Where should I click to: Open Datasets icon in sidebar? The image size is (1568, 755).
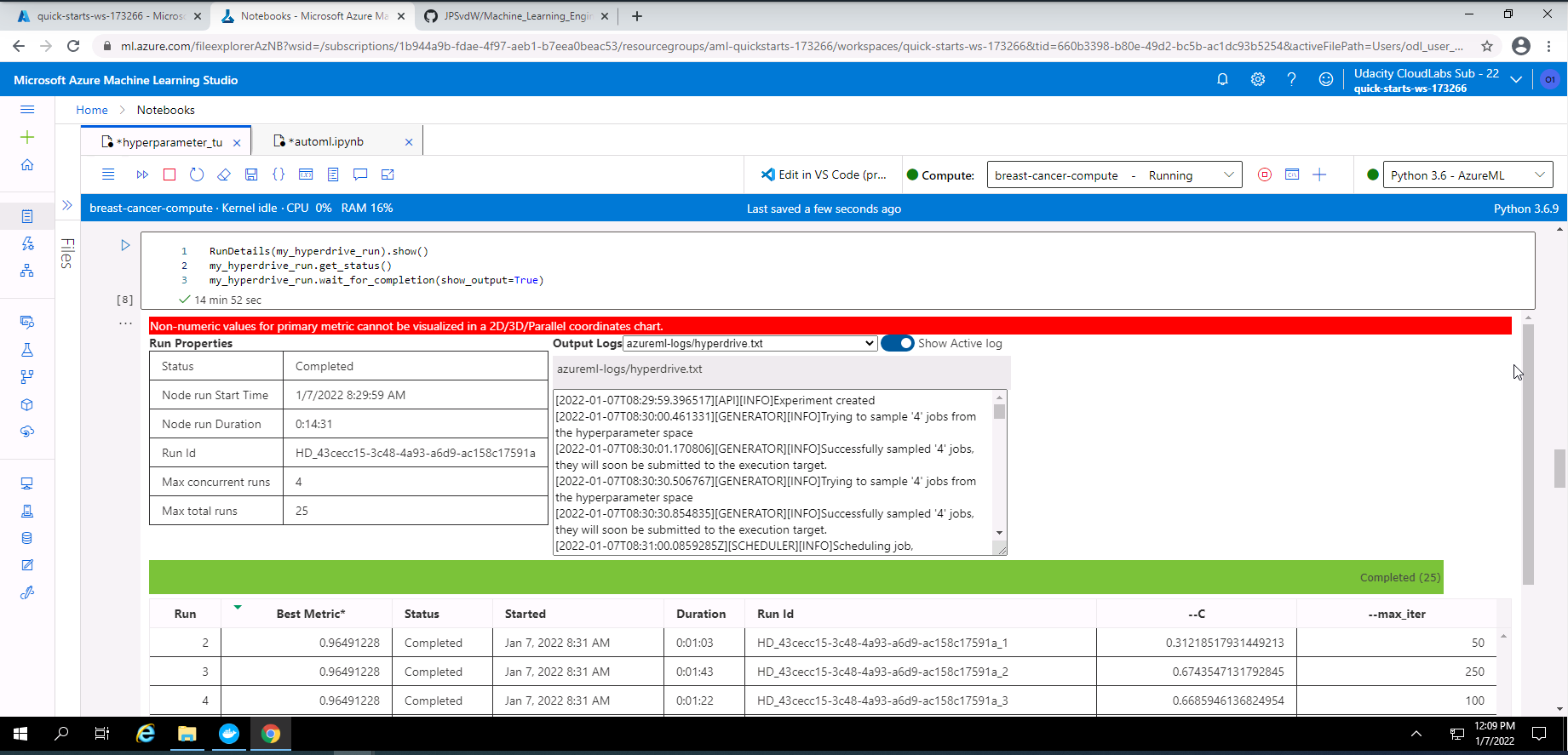click(x=27, y=323)
